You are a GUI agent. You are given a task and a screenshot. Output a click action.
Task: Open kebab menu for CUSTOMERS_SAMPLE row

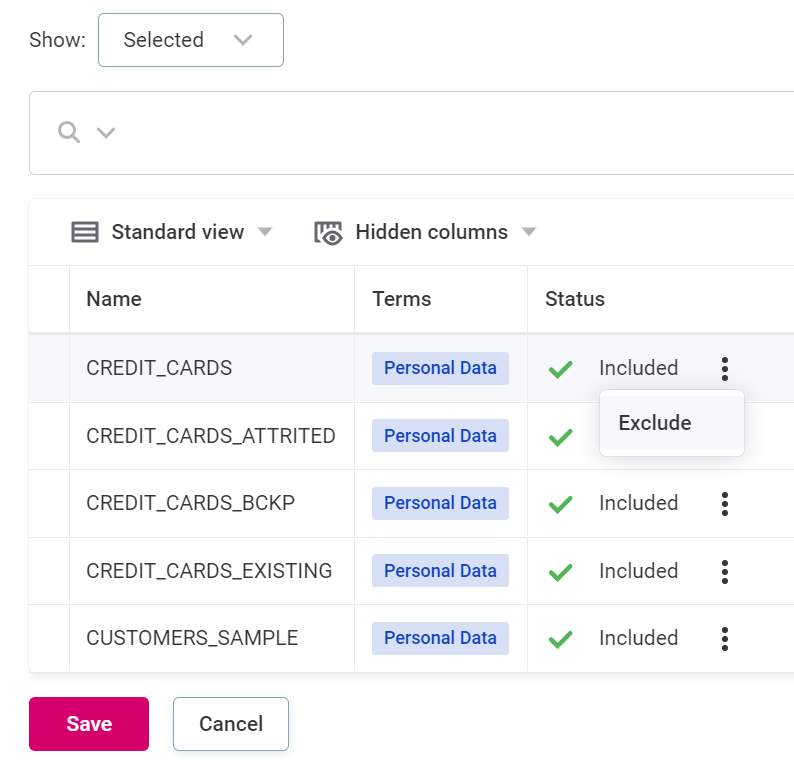pos(725,639)
